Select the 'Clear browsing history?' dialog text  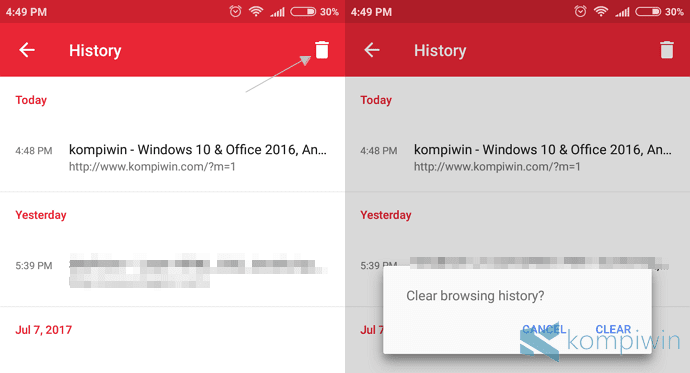pyautogui.click(x=475, y=296)
